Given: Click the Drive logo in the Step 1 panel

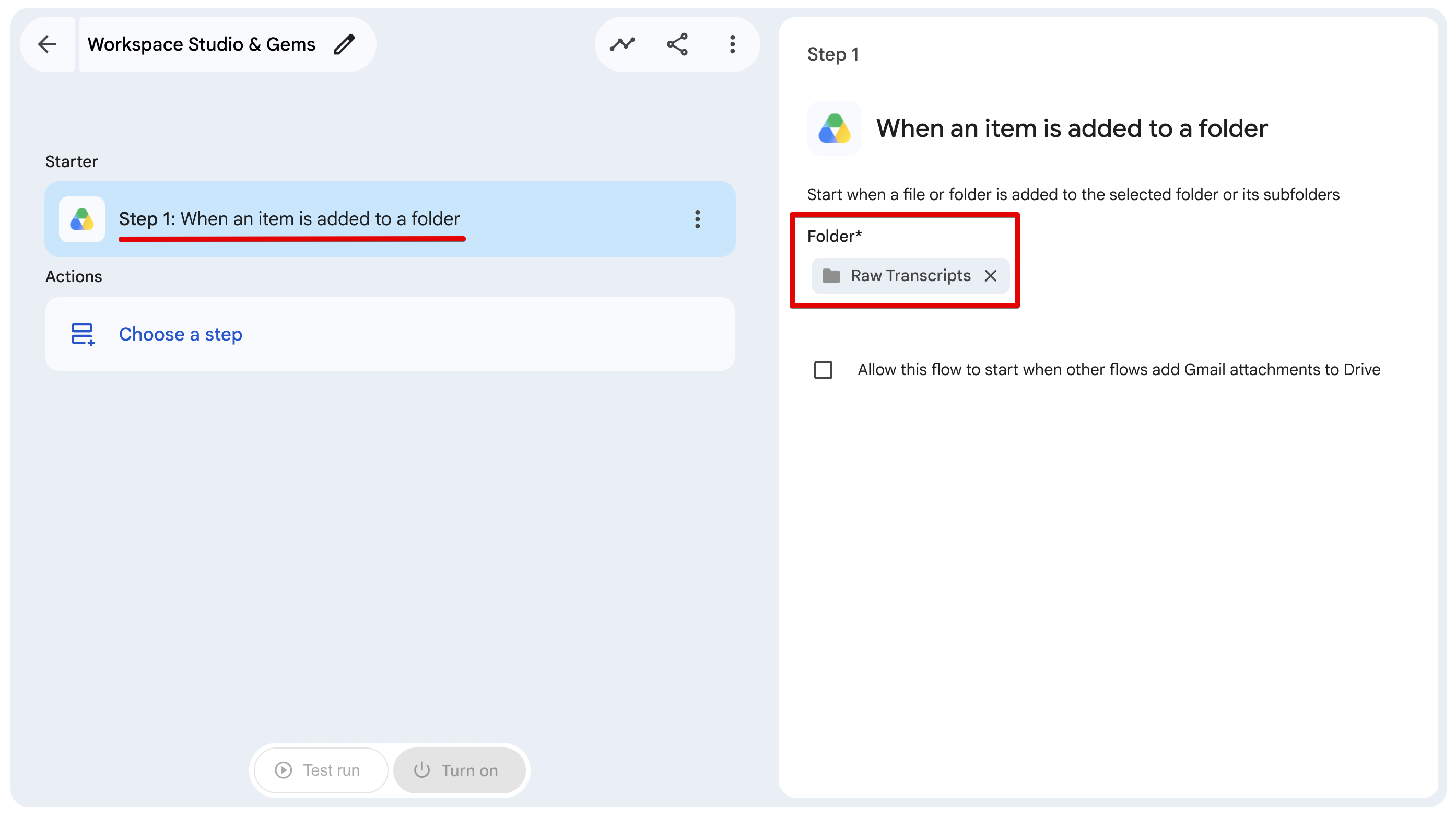Looking at the screenshot, I should point(834,128).
